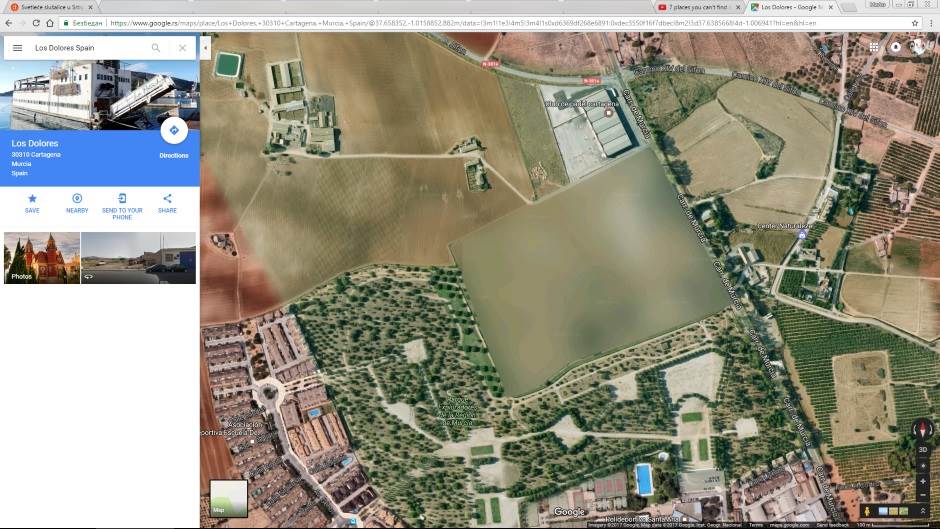Save Los Dolores with star icon
The width and height of the screenshot is (940, 529).
[x=32, y=199]
